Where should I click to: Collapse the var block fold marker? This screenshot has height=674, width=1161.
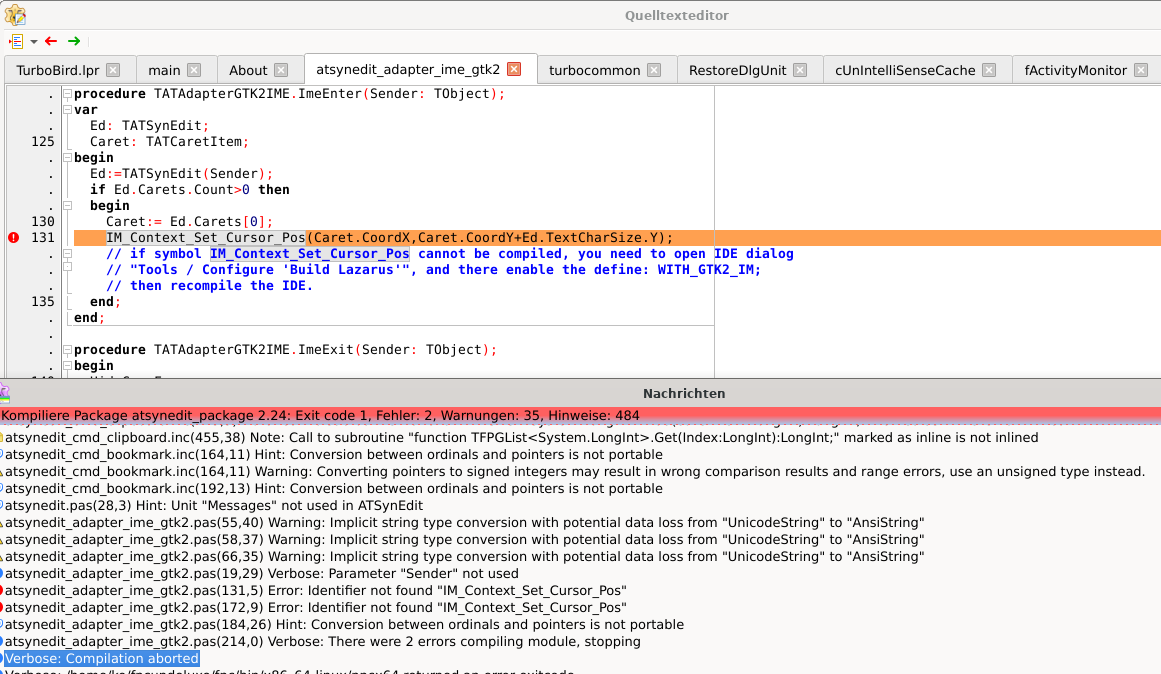click(x=67, y=110)
